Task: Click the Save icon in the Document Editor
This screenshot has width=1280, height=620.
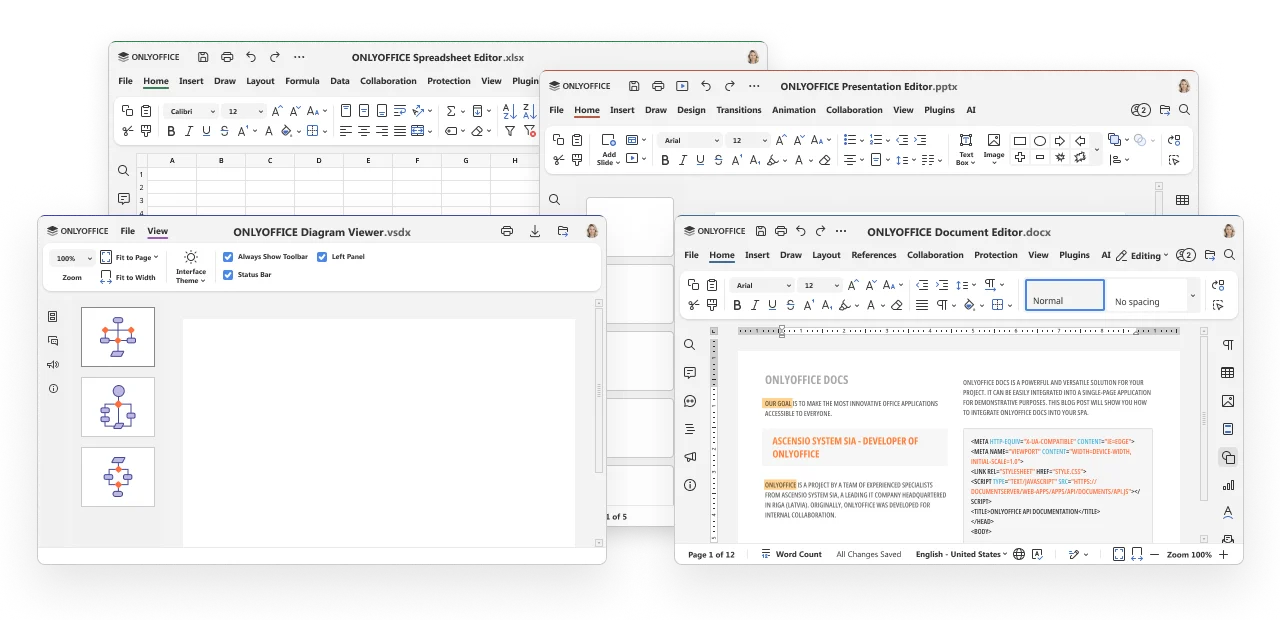Action: (x=762, y=231)
